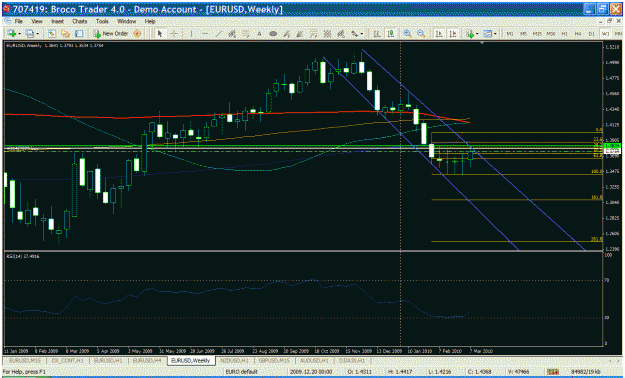Select the Horizontal Line tool
625x378 pixels.
[205, 34]
